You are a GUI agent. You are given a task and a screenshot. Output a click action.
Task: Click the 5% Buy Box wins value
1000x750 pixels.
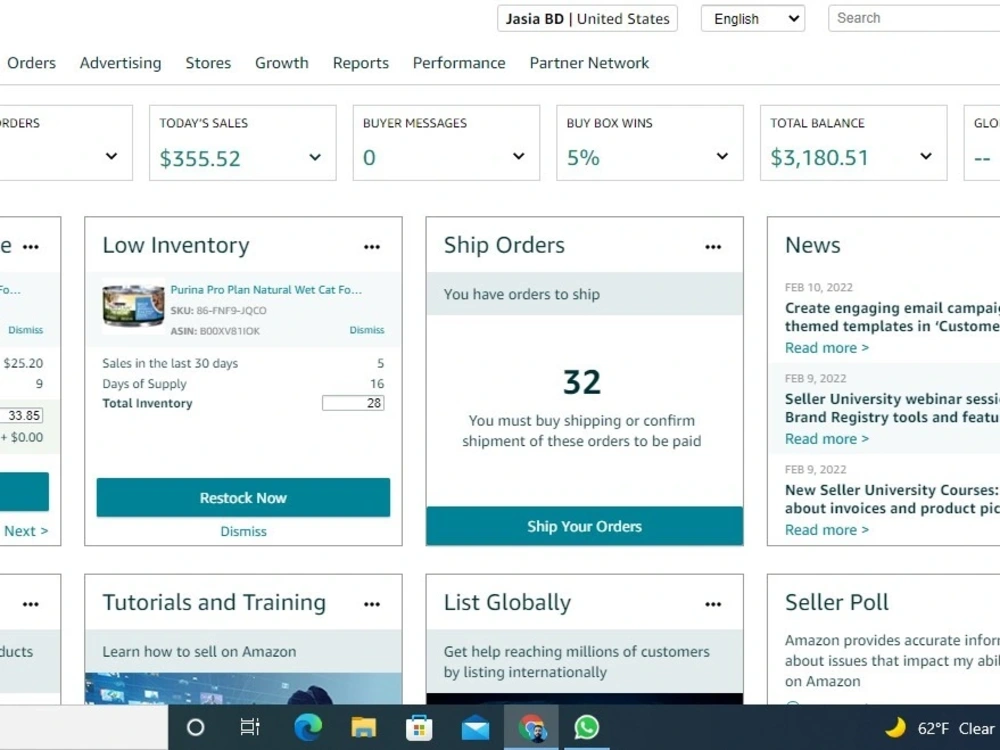(x=583, y=158)
